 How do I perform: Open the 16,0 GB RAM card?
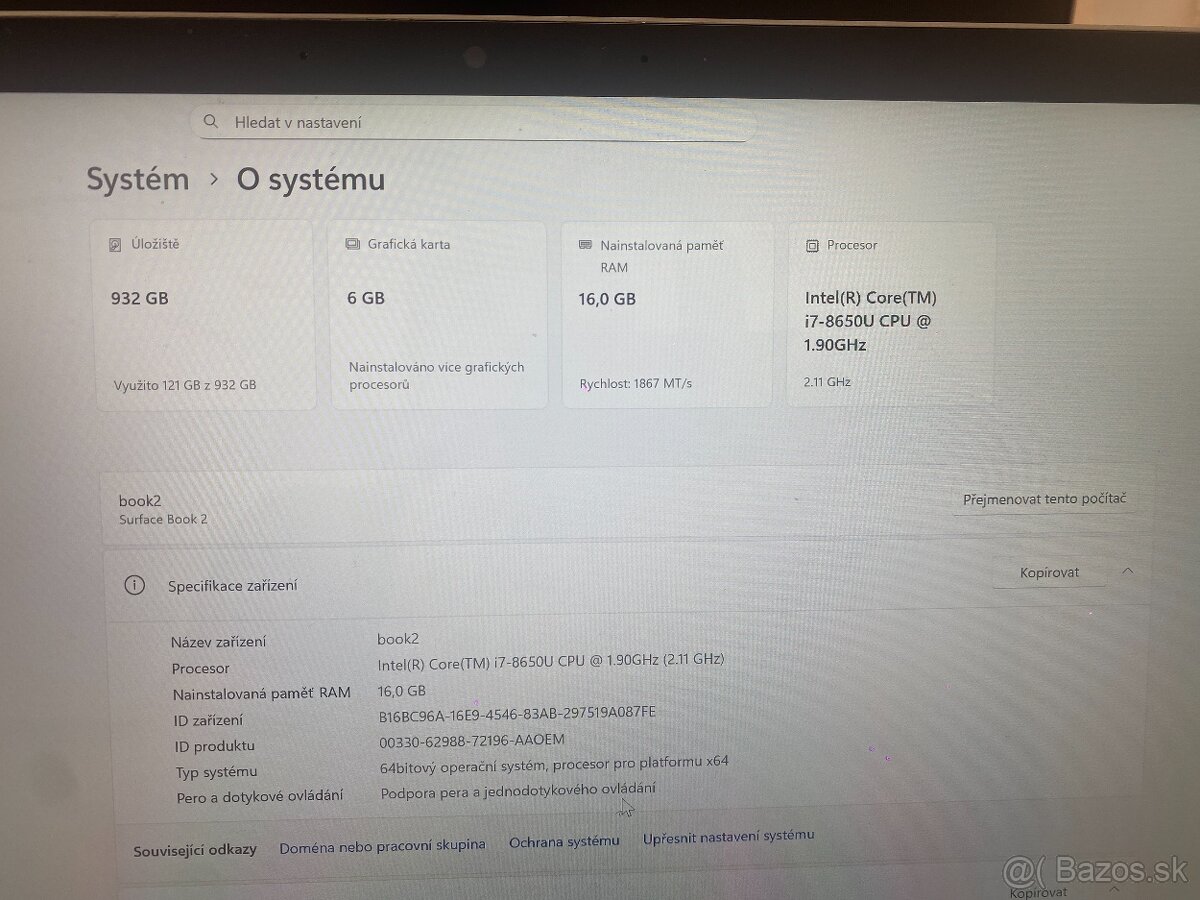coord(667,315)
